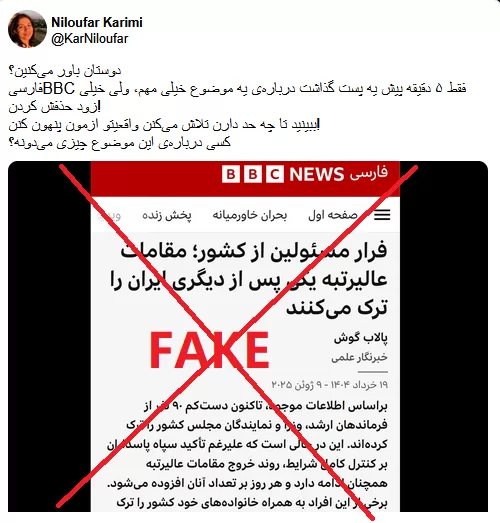Open the embedded BBC screenshot image
This screenshot has height=523, width=500.
[x=248, y=336]
